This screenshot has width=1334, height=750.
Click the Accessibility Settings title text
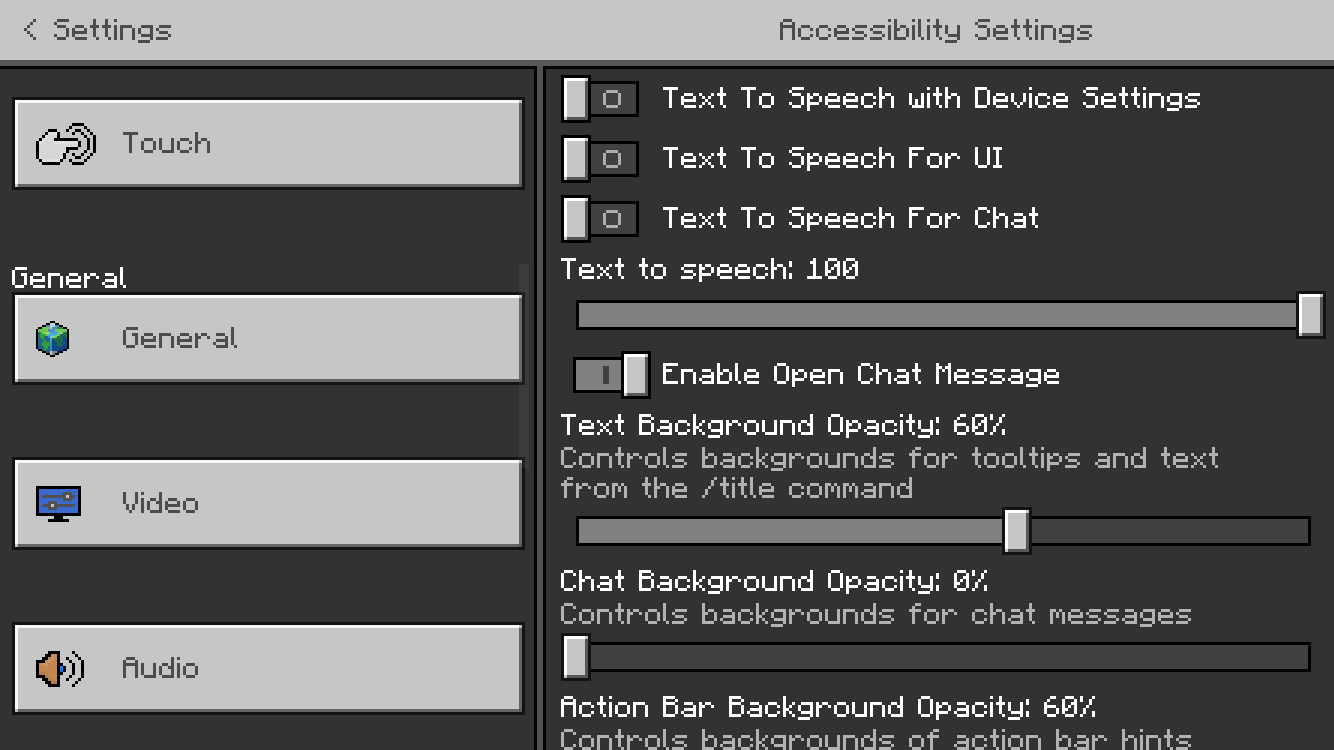pyautogui.click(x=935, y=30)
